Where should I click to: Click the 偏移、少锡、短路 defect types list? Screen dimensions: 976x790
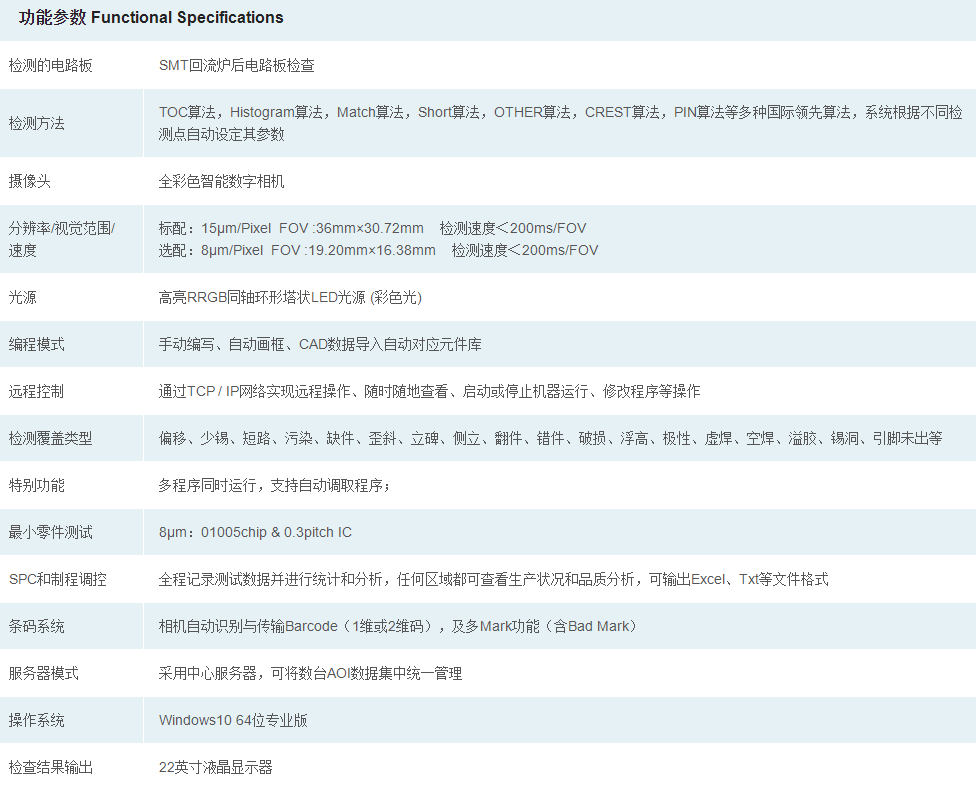point(550,438)
